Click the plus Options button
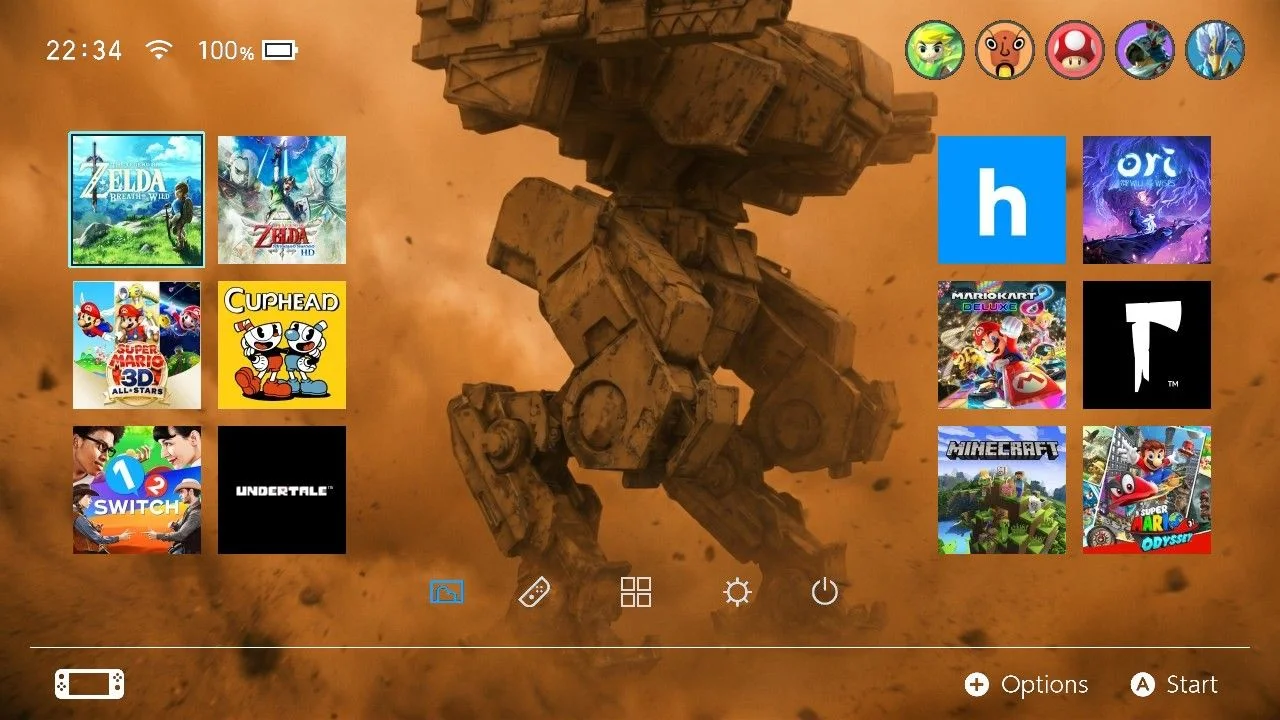The width and height of the screenshot is (1280, 720). pos(1026,685)
